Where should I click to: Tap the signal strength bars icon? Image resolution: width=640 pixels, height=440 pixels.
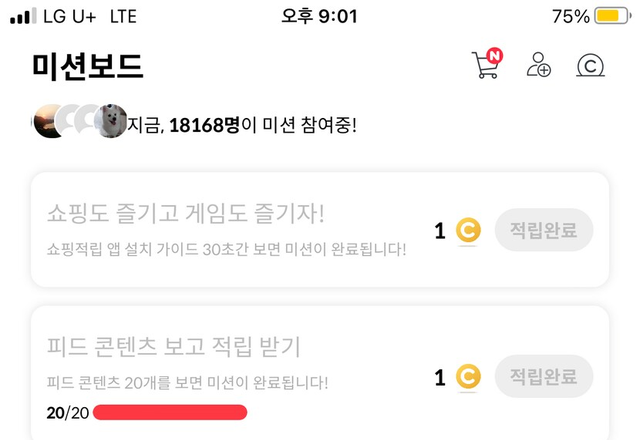(22, 17)
